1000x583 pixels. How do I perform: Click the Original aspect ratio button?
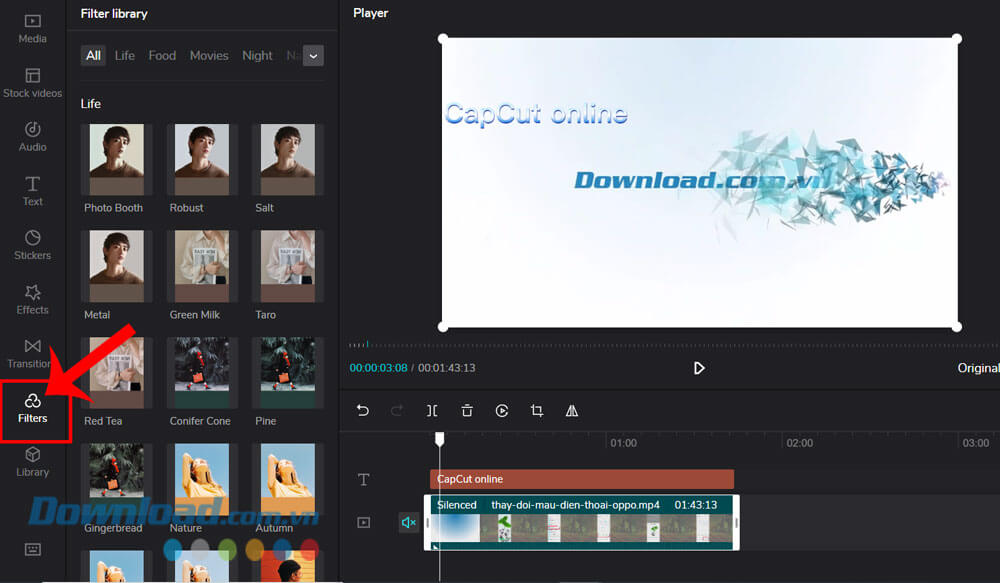pyautogui.click(x=977, y=368)
